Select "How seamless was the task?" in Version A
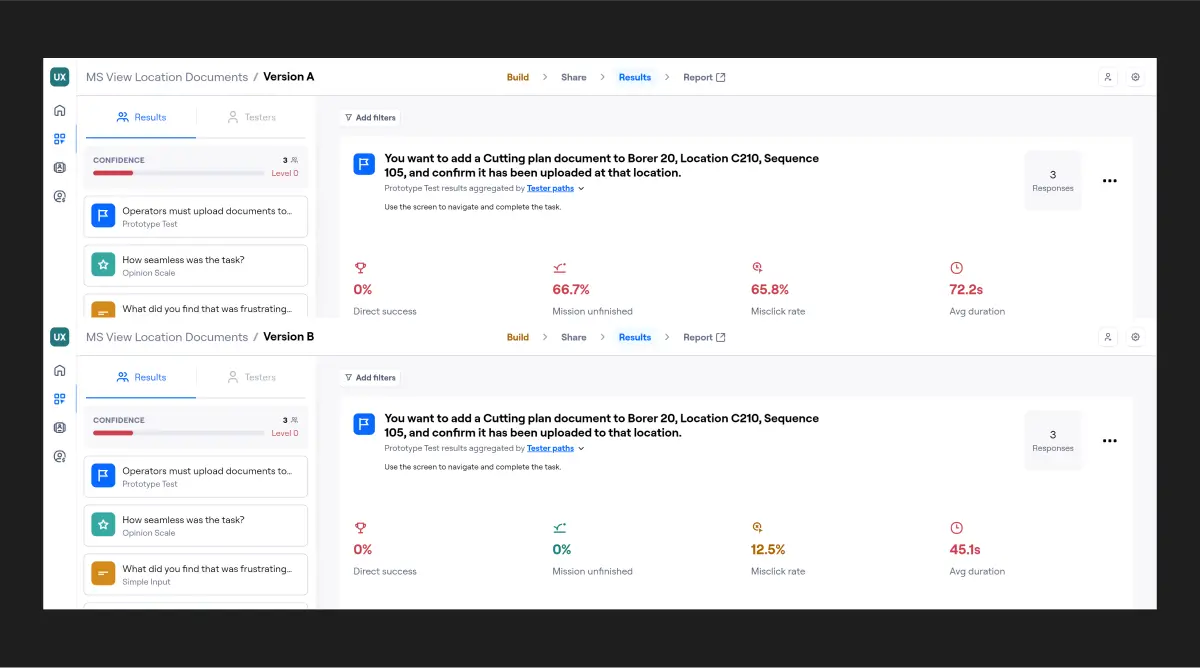1200x668 pixels. [196, 265]
